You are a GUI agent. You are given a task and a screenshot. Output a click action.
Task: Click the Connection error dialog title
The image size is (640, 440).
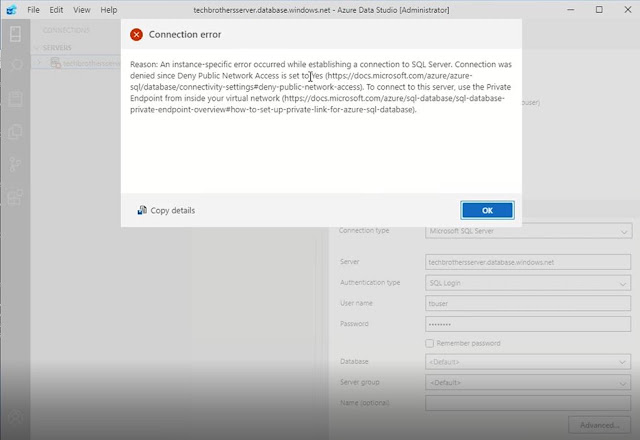(185, 35)
